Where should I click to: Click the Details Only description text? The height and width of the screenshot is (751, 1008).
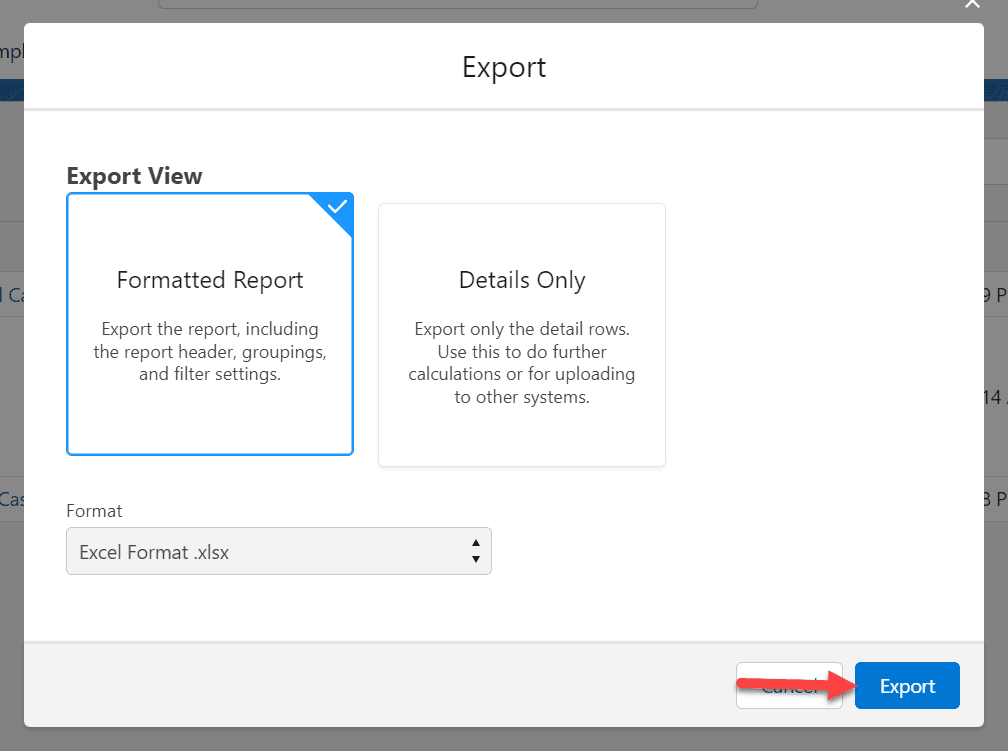[x=521, y=369]
